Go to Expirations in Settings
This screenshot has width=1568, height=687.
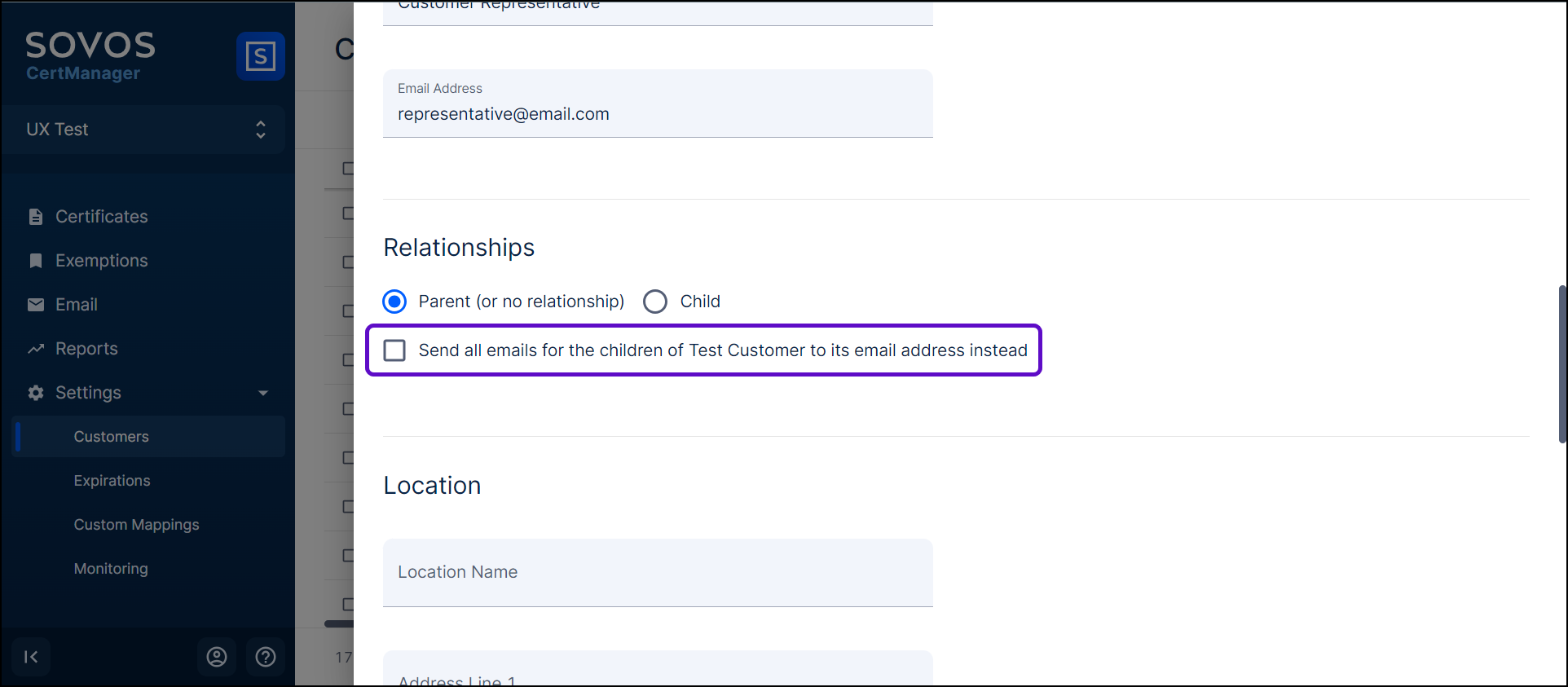coord(112,481)
